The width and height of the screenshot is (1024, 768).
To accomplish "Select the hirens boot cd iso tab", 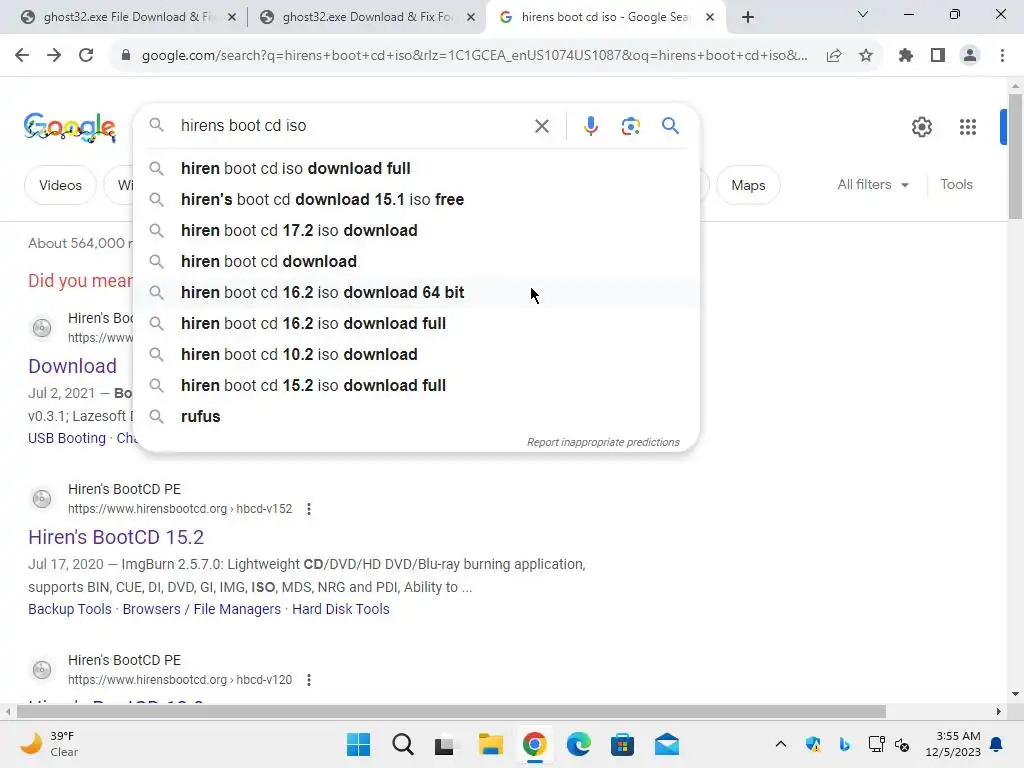I will [x=604, y=17].
